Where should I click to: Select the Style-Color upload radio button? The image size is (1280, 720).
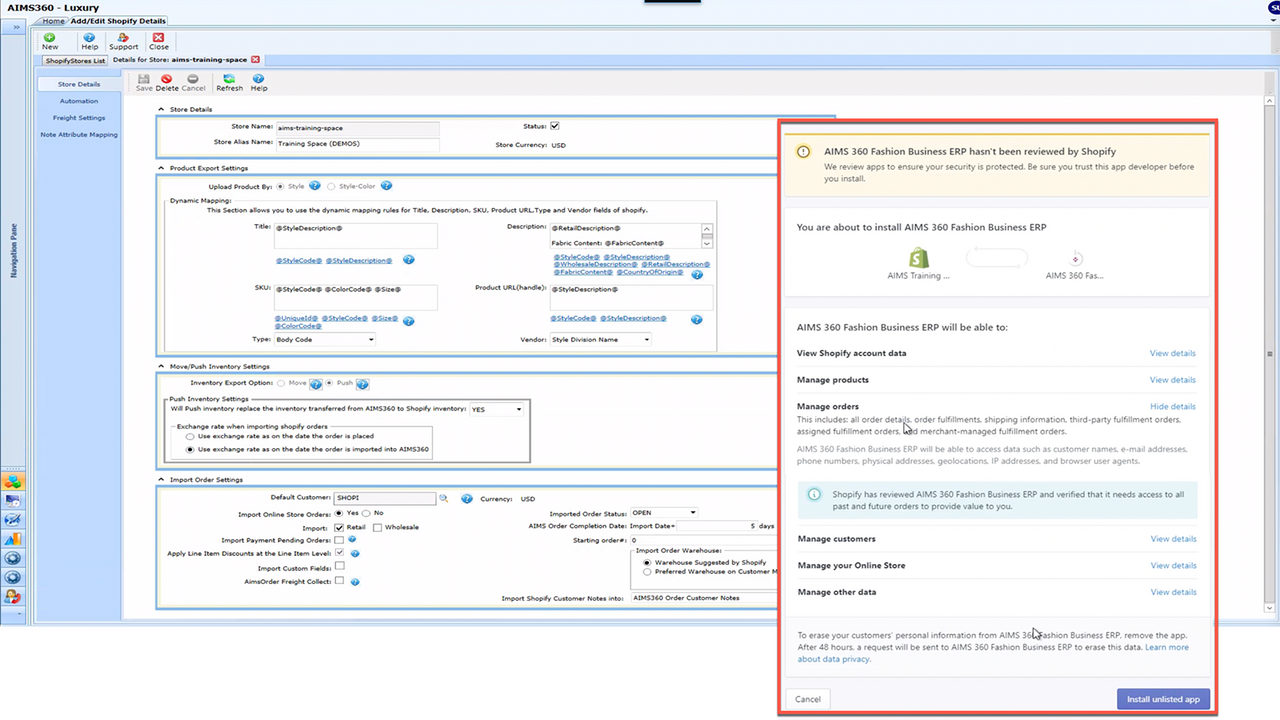(x=332, y=186)
